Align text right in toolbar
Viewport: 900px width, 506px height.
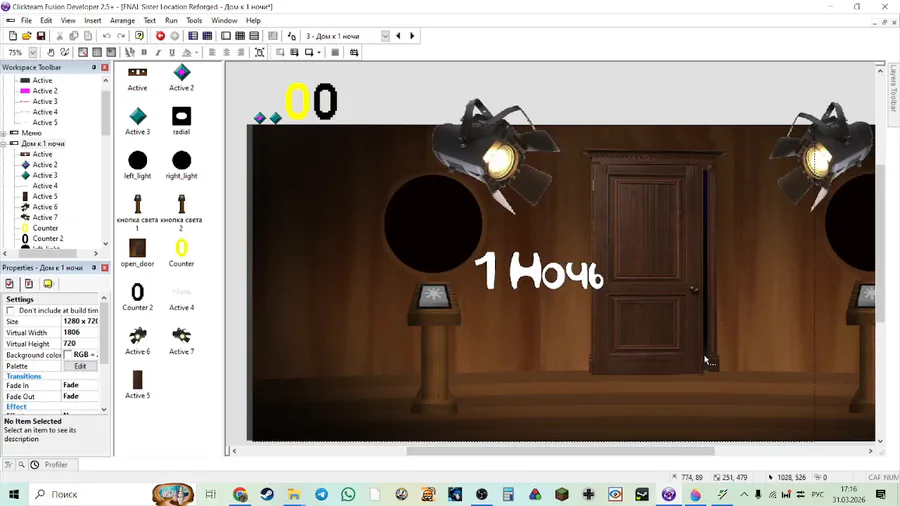tap(240, 52)
